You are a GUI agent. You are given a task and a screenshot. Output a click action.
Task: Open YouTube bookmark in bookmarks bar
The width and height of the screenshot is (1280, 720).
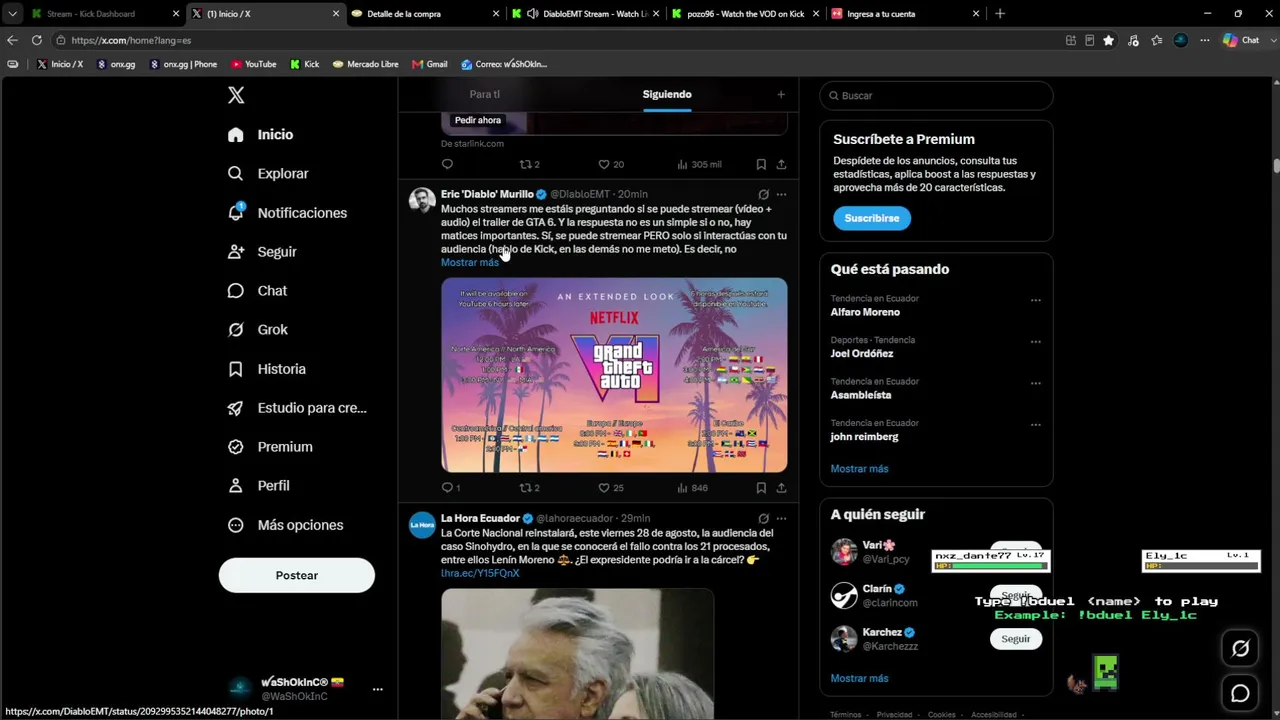tap(254, 64)
